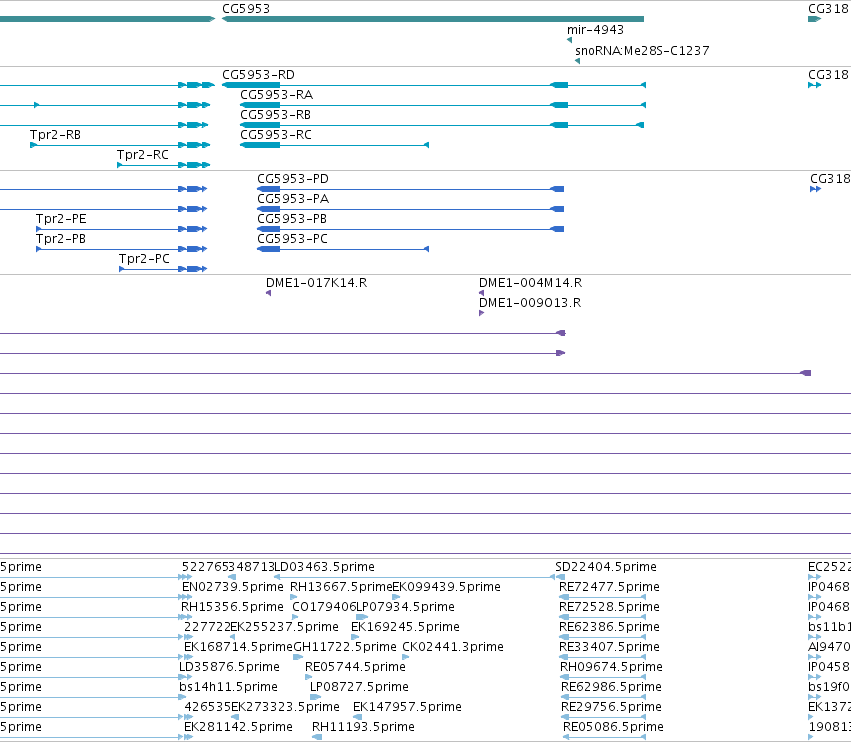
Task: Pick the EK255237.5prime label
Action: (285, 627)
